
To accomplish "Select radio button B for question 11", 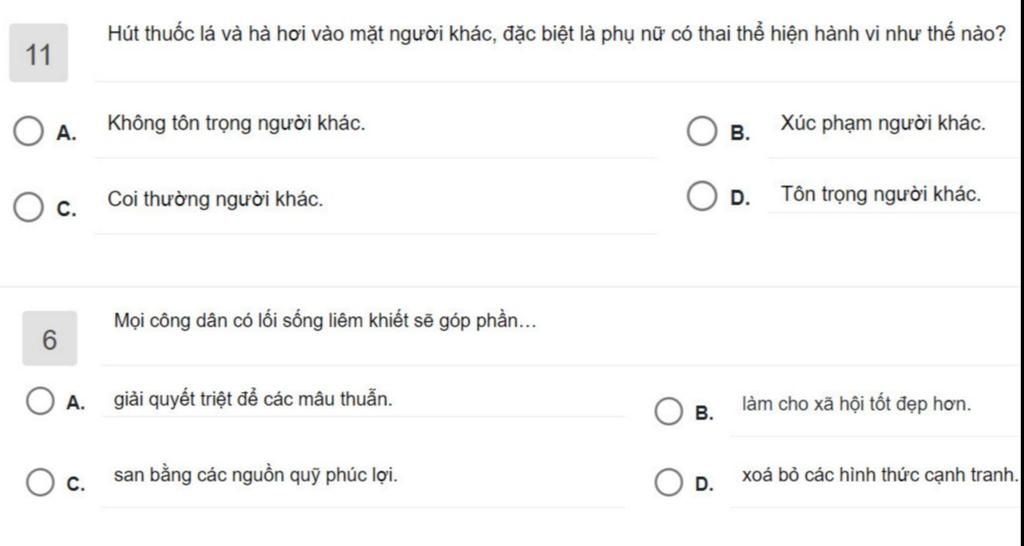I will coord(702,131).
